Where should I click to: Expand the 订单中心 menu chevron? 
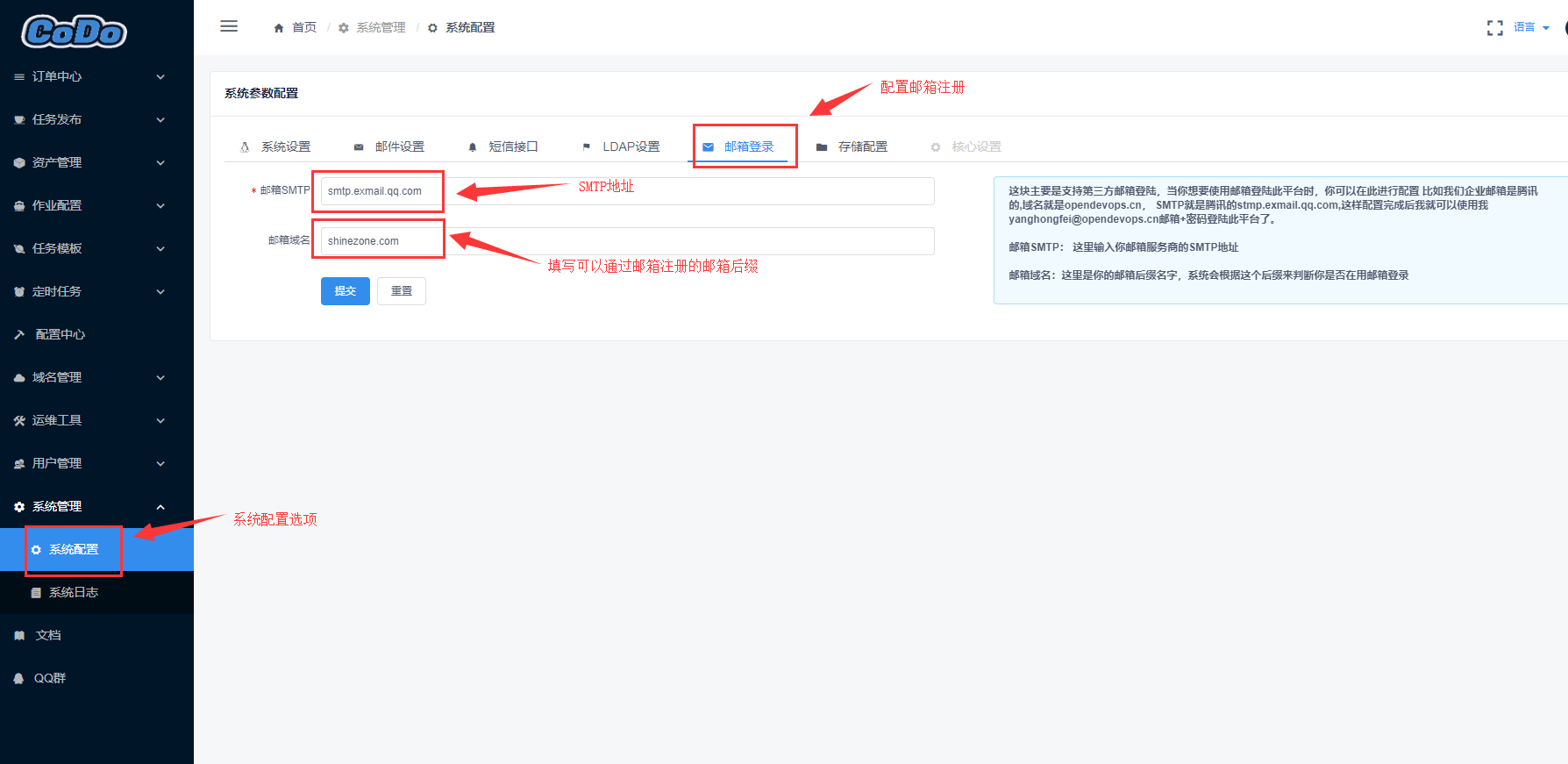click(160, 77)
